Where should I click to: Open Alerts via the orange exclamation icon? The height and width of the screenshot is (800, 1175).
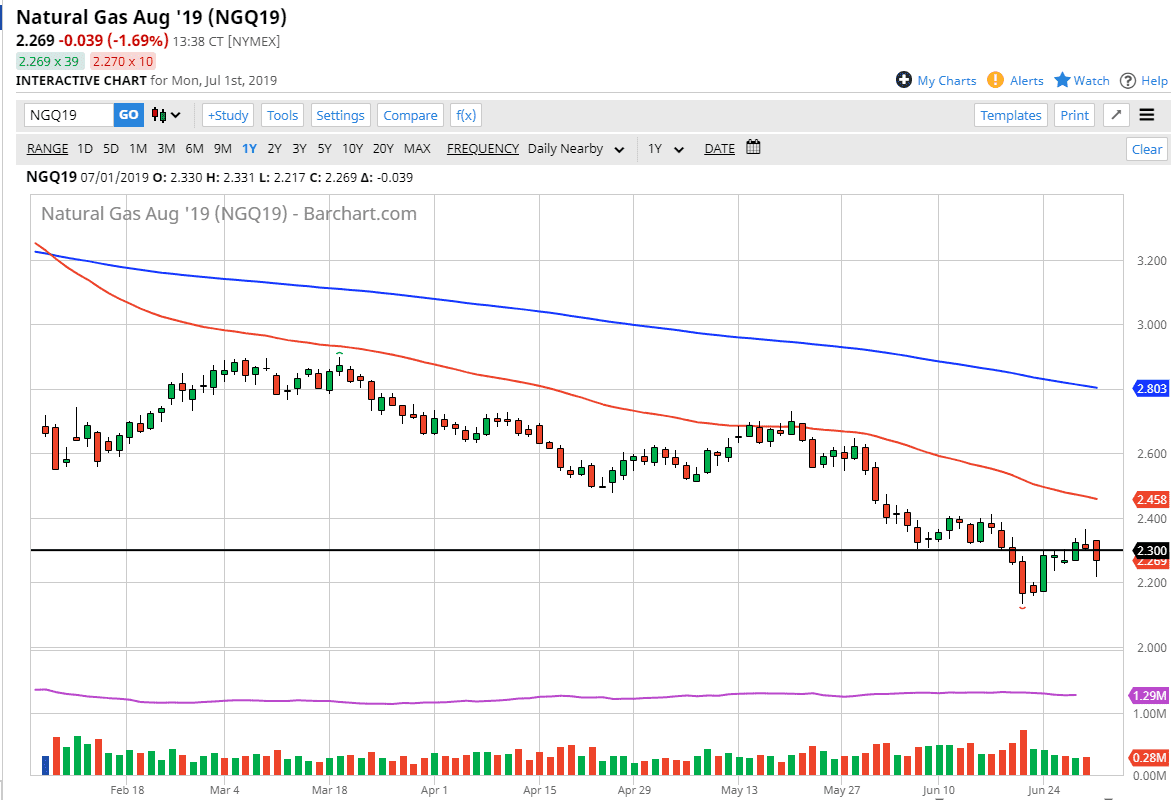[995, 80]
